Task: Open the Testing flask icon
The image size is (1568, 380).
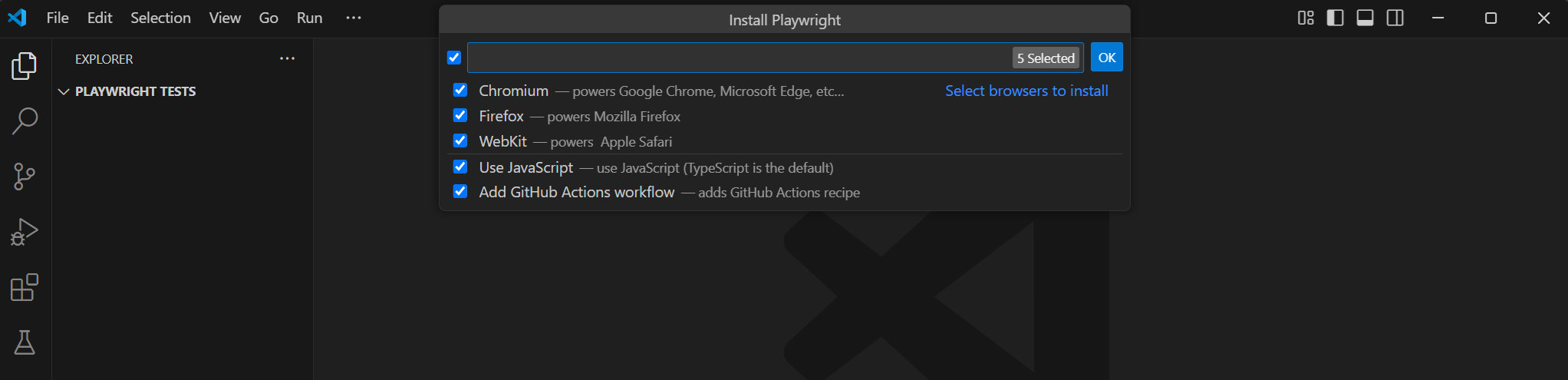Action: click(25, 342)
